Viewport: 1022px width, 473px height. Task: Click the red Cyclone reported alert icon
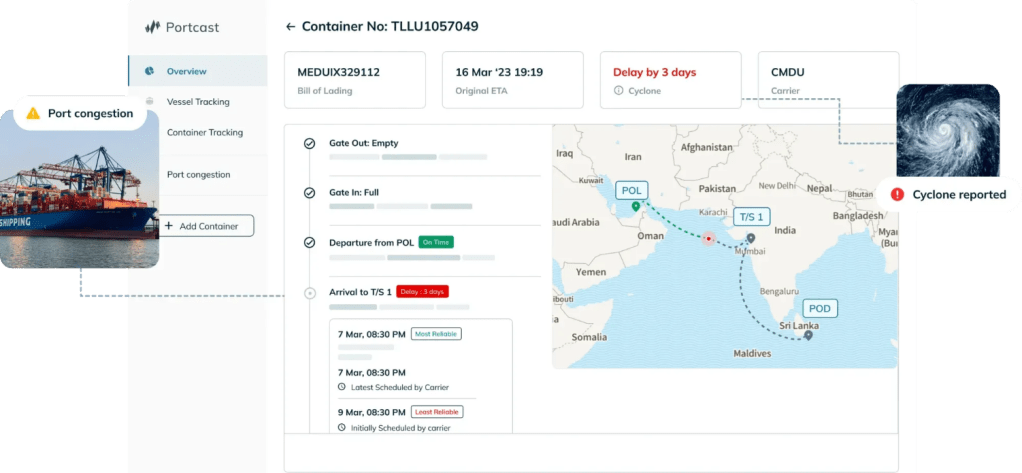click(897, 194)
